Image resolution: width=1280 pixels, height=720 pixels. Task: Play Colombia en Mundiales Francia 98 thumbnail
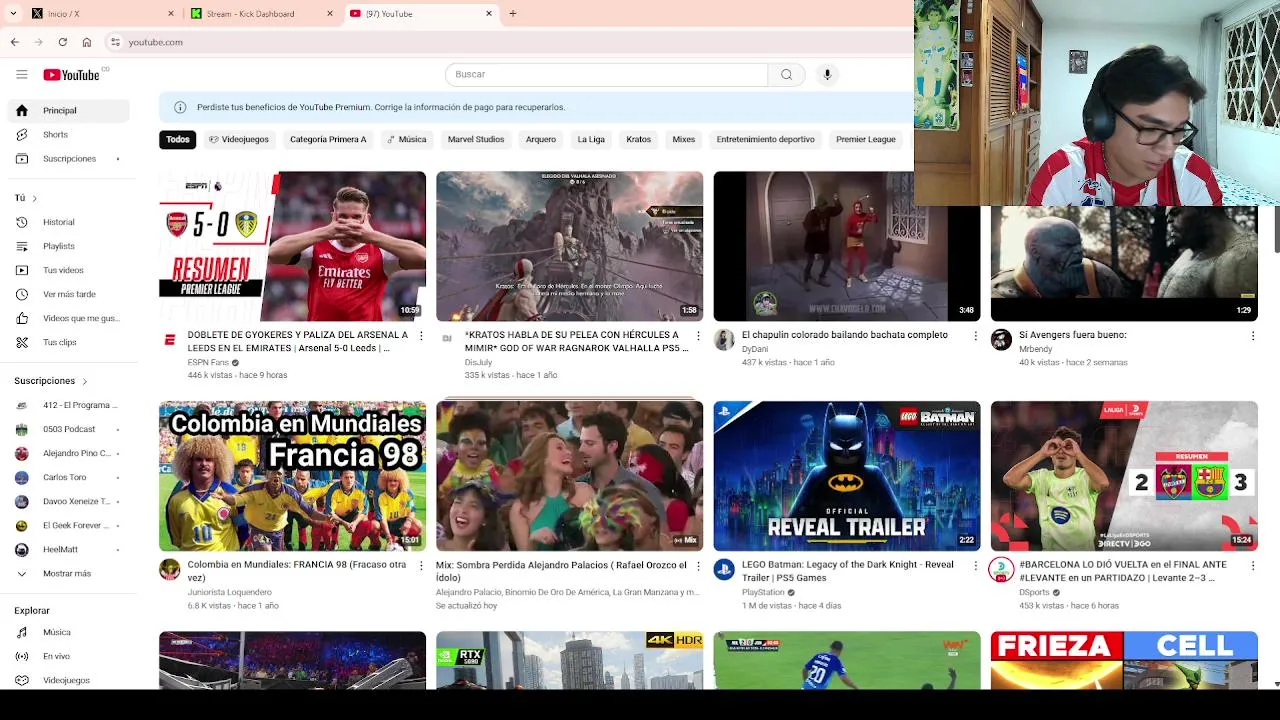tap(292, 476)
